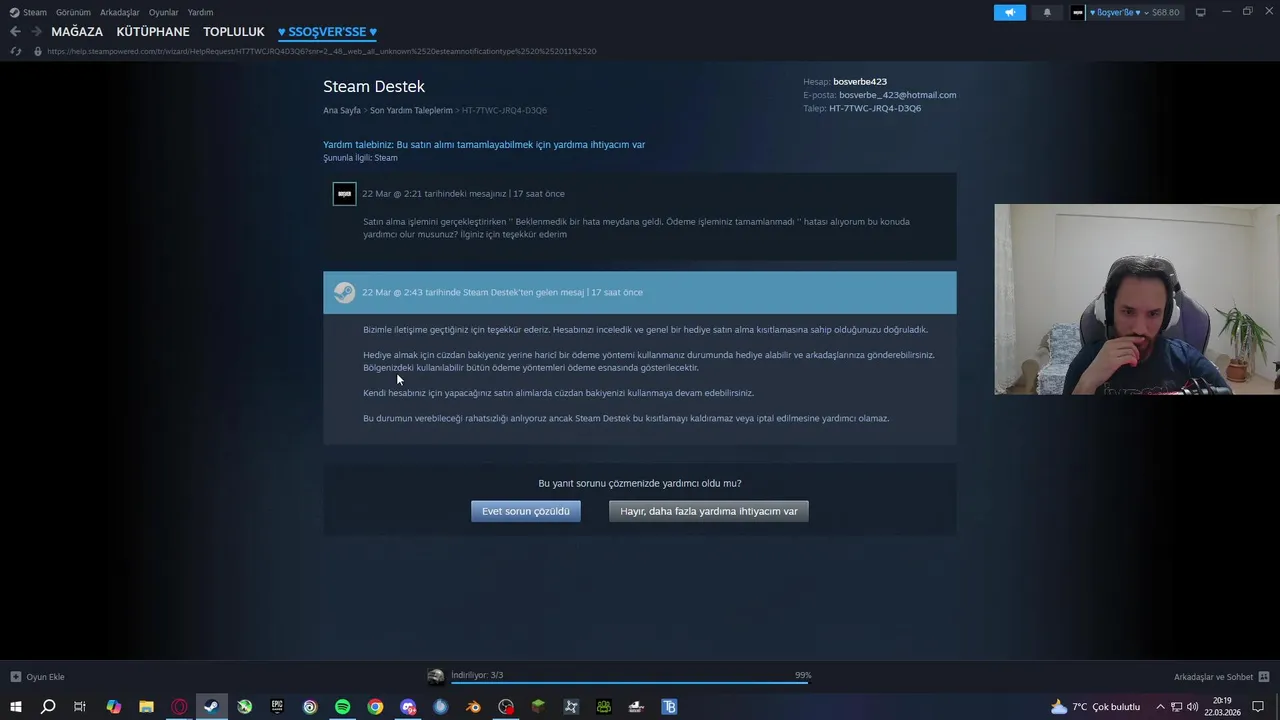Open Epic Games Launcher from the taskbar

(x=277, y=707)
